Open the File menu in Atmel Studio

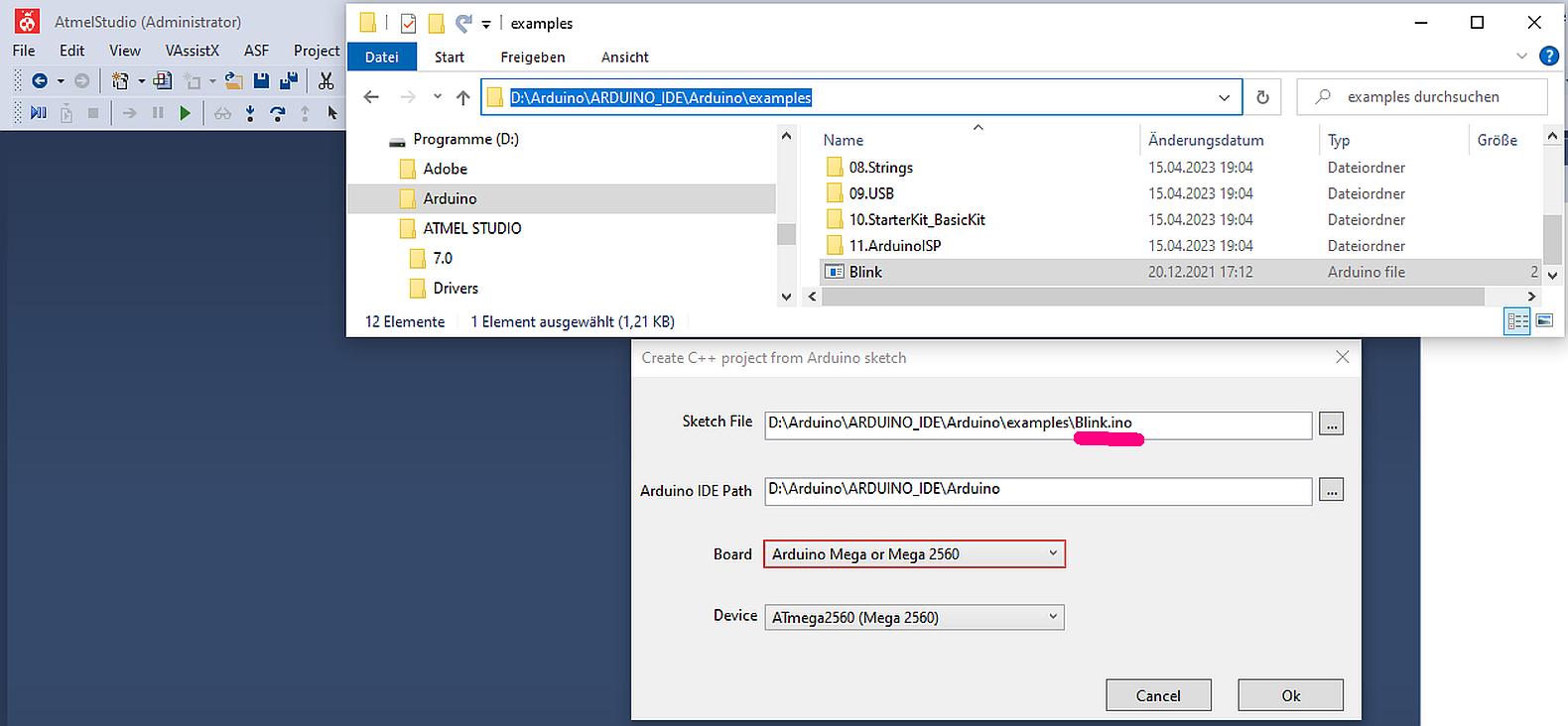[24, 51]
